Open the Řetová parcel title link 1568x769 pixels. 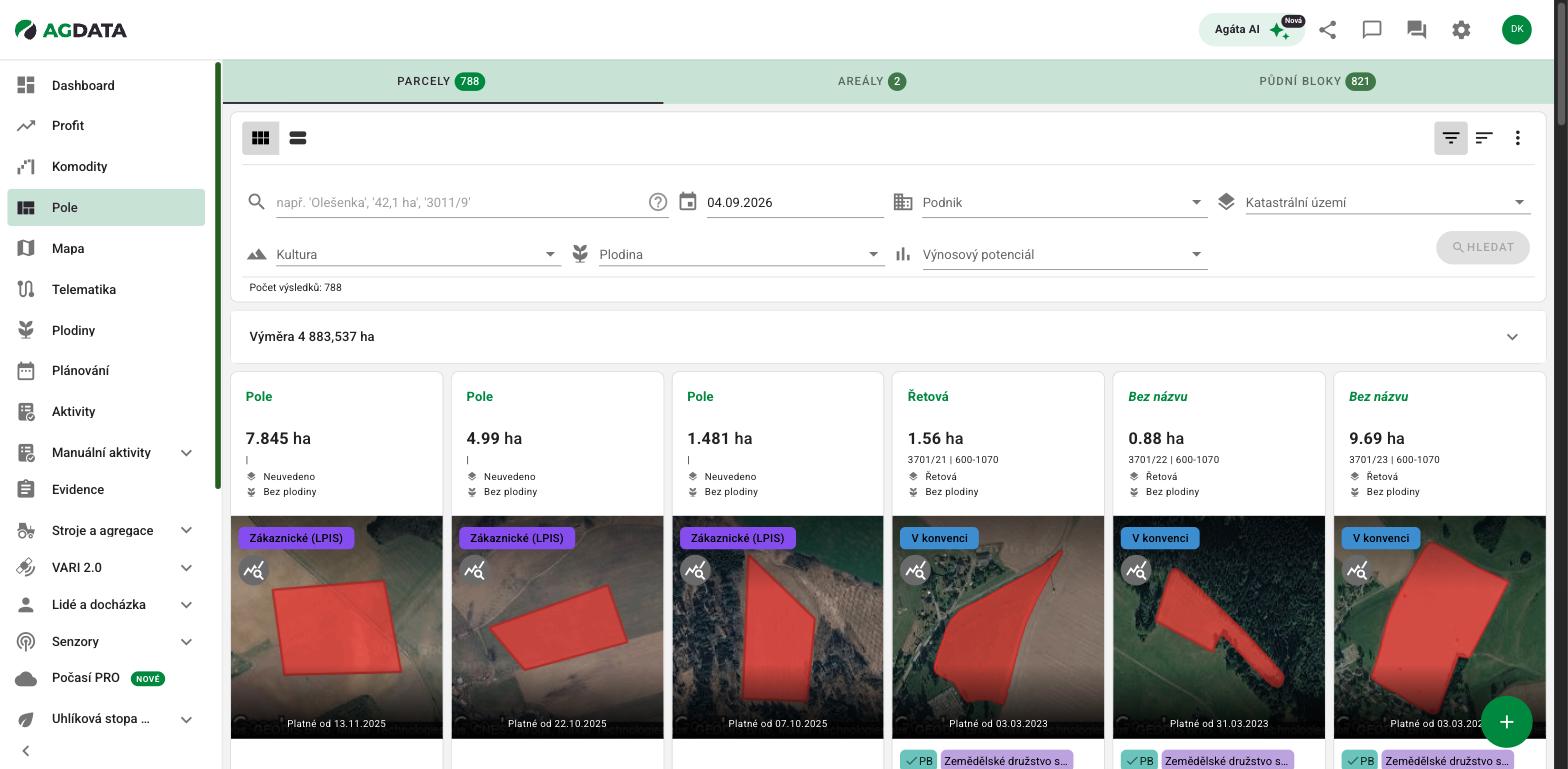pyautogui.click(x=928, y=397)
